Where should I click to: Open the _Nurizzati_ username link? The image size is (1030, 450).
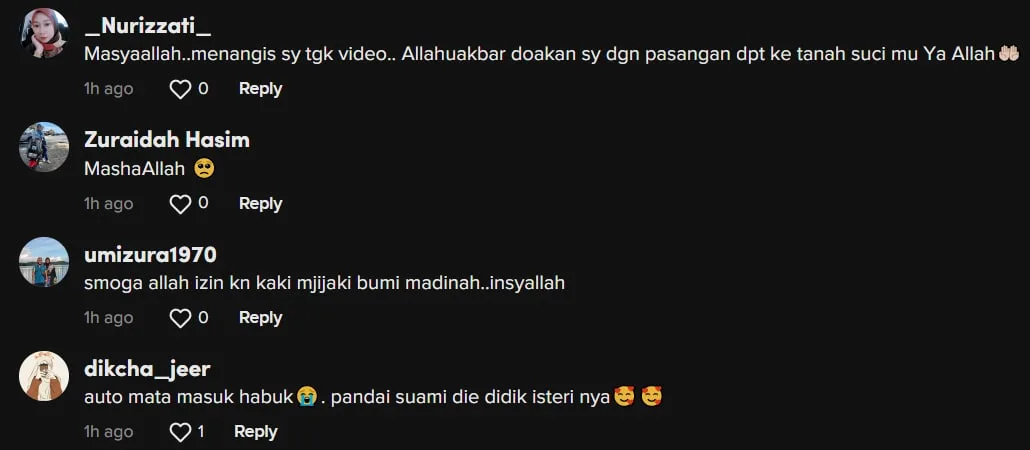coord(148,26)
